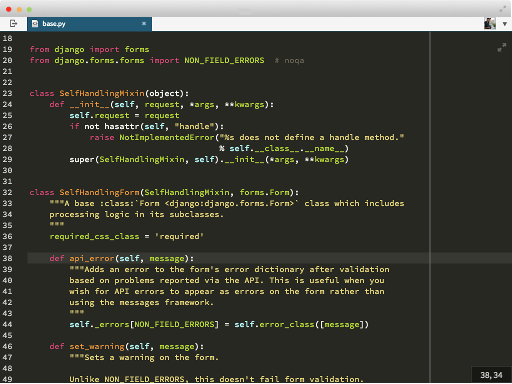Click 'forms' at end of line 19
Screen dimensions: 512x384
(137, 49)
